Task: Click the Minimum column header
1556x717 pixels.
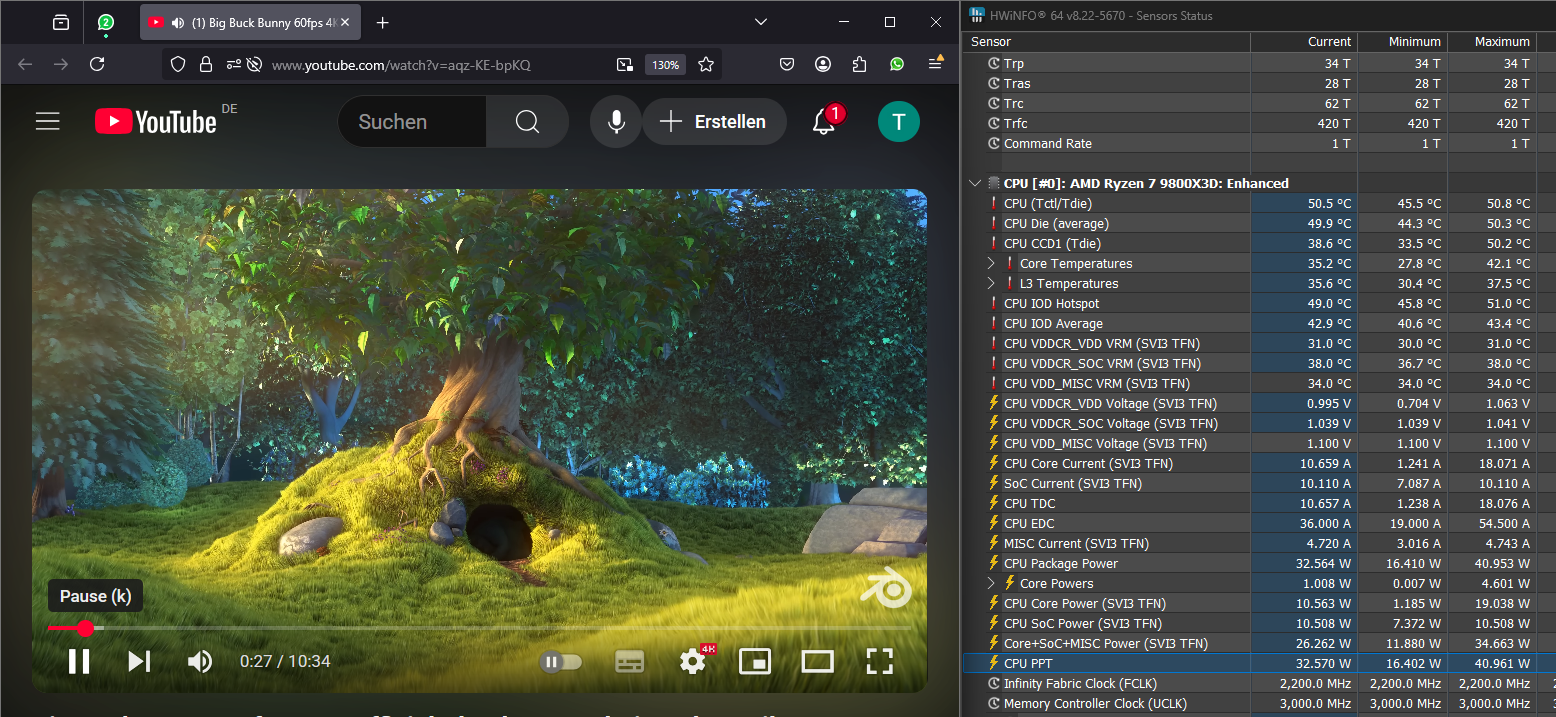Action: point(1402,42)
